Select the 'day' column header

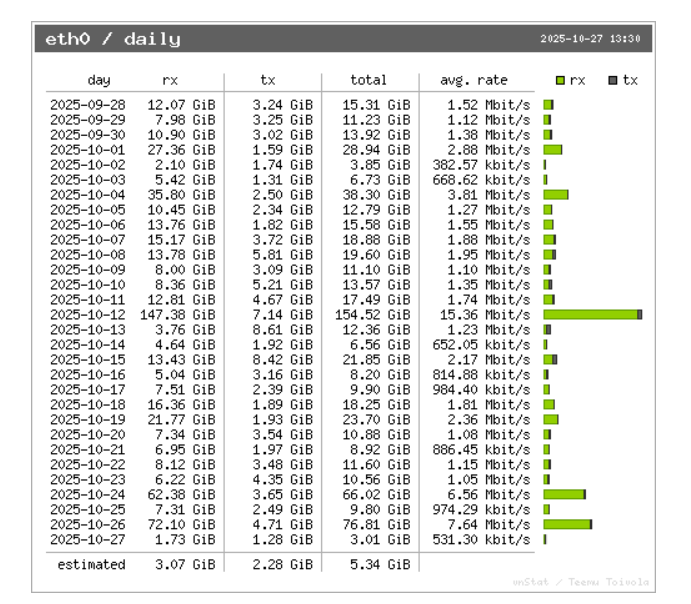pos(99,80)
